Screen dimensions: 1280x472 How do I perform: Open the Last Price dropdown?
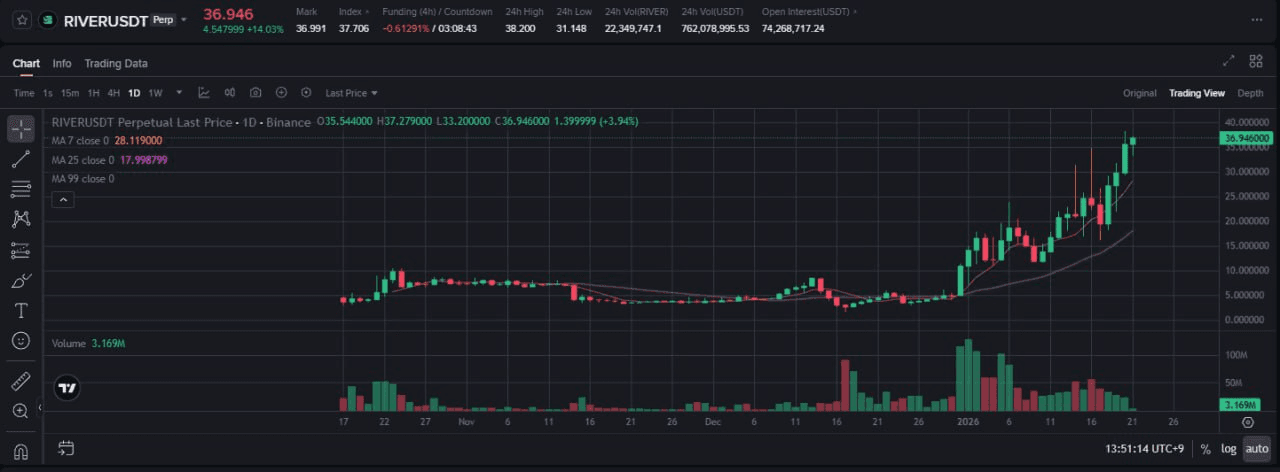coord(351,93)
